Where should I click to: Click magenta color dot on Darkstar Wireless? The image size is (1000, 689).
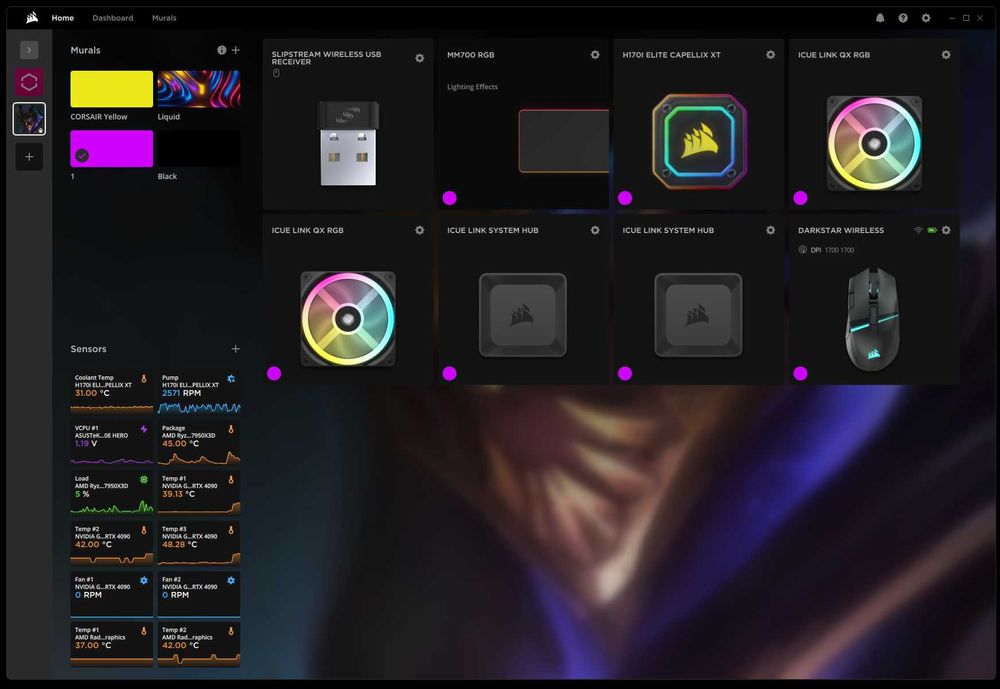(800, 373)
